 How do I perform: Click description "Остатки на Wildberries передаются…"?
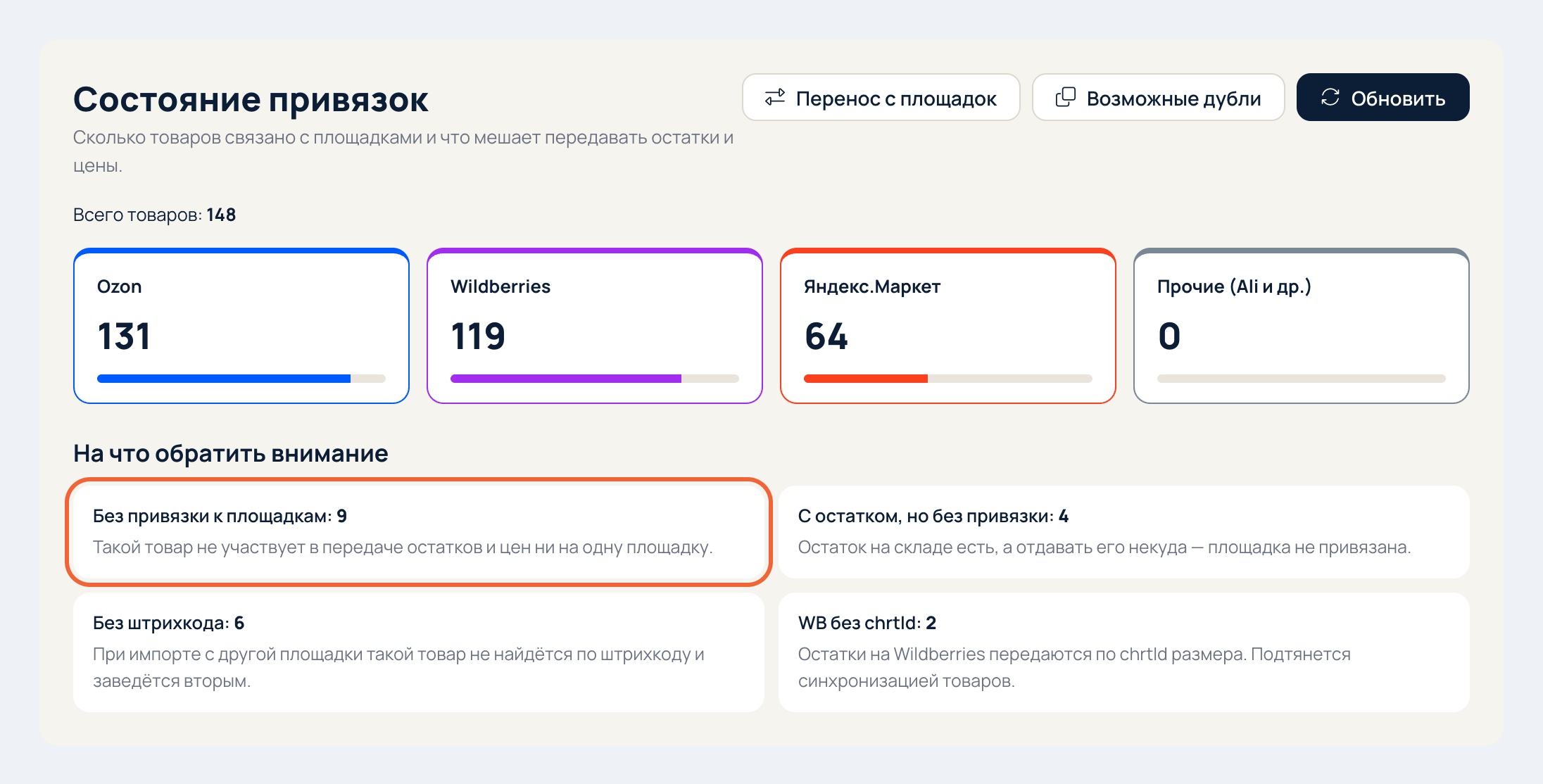pyautogui.click(x=1074, y=667)
